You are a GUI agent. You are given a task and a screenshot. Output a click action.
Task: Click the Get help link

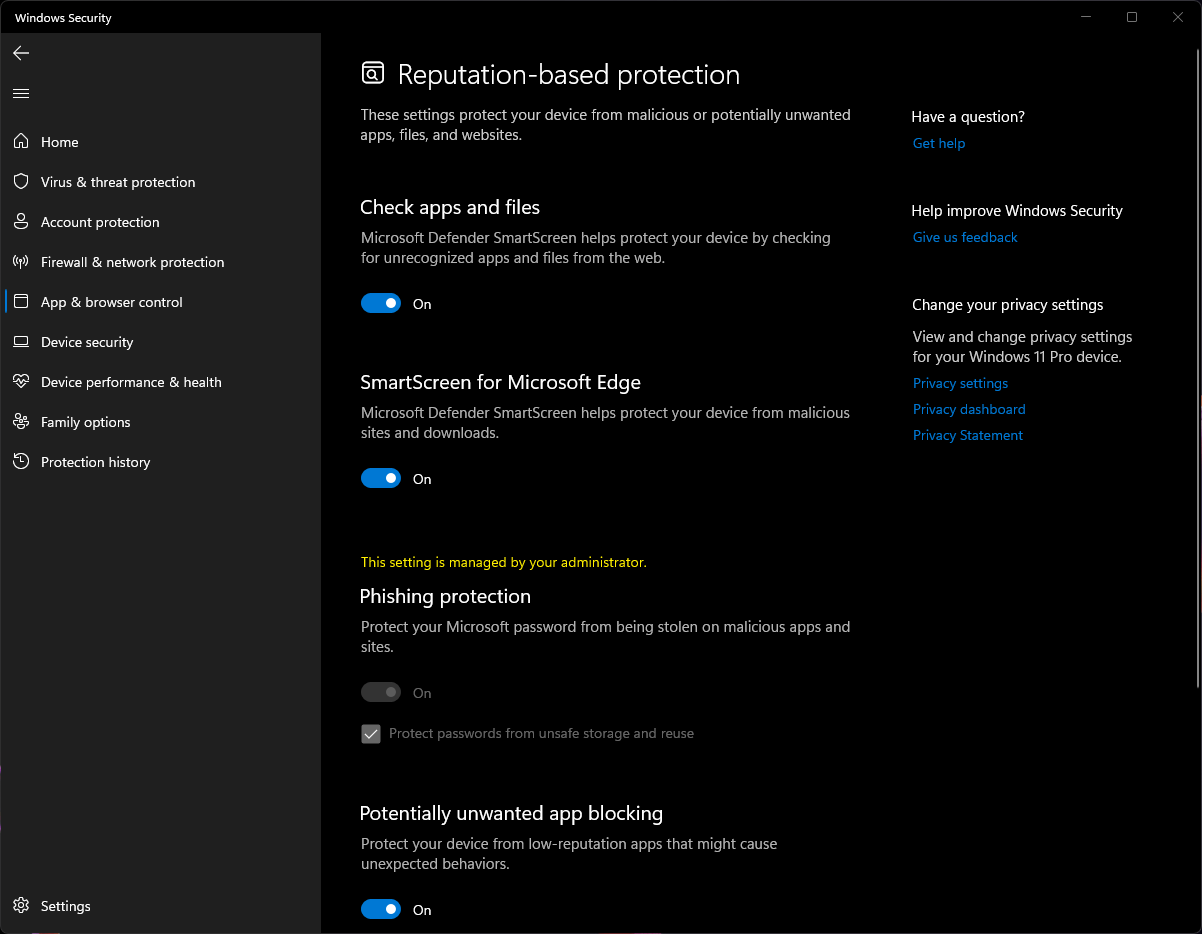[x=939, y=143]
